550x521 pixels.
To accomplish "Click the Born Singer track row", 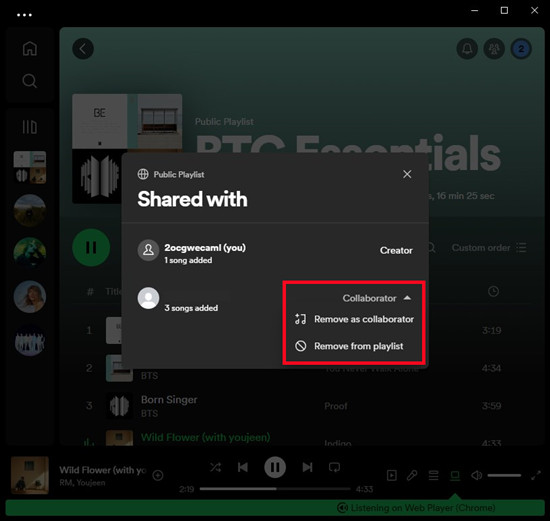I will tap(302, 406).
